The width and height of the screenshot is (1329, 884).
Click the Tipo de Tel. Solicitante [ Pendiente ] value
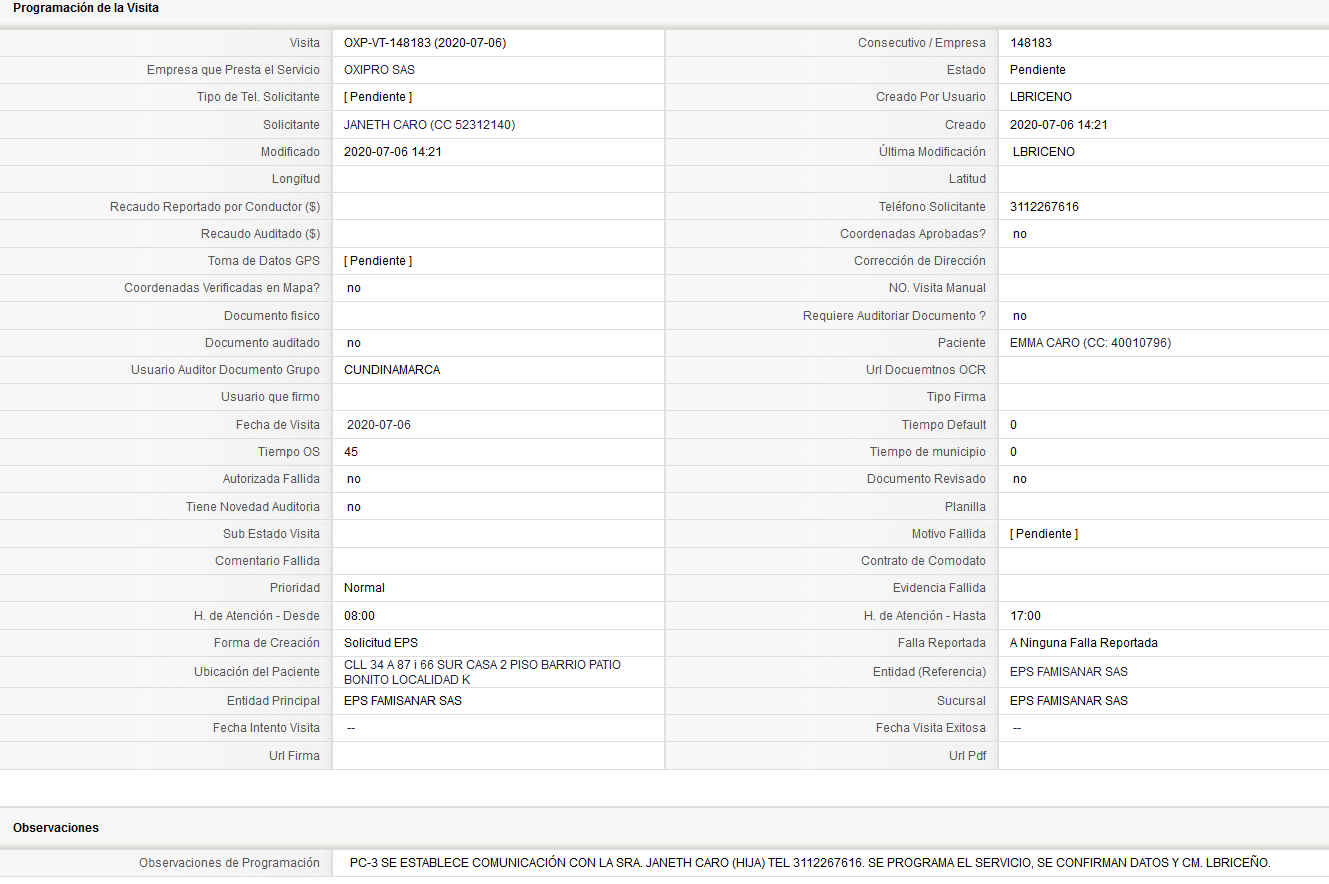[x=378, y=97]
